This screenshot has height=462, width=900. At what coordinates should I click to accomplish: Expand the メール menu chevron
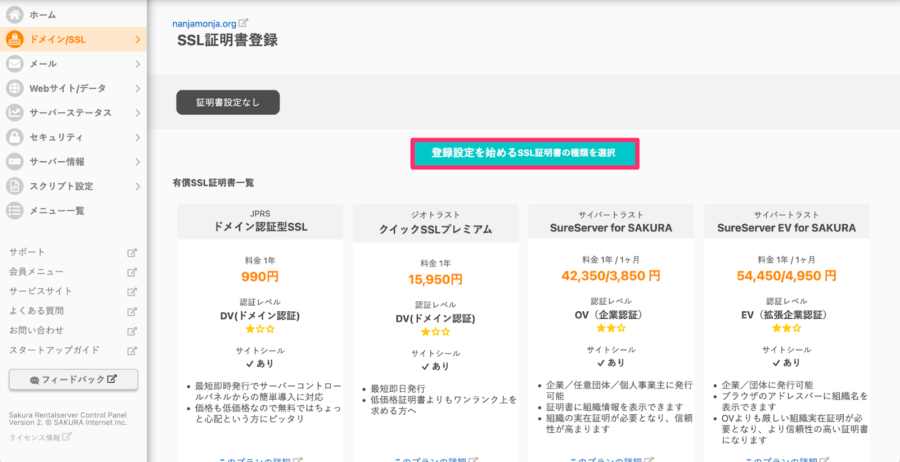click(x=138, y=64)
